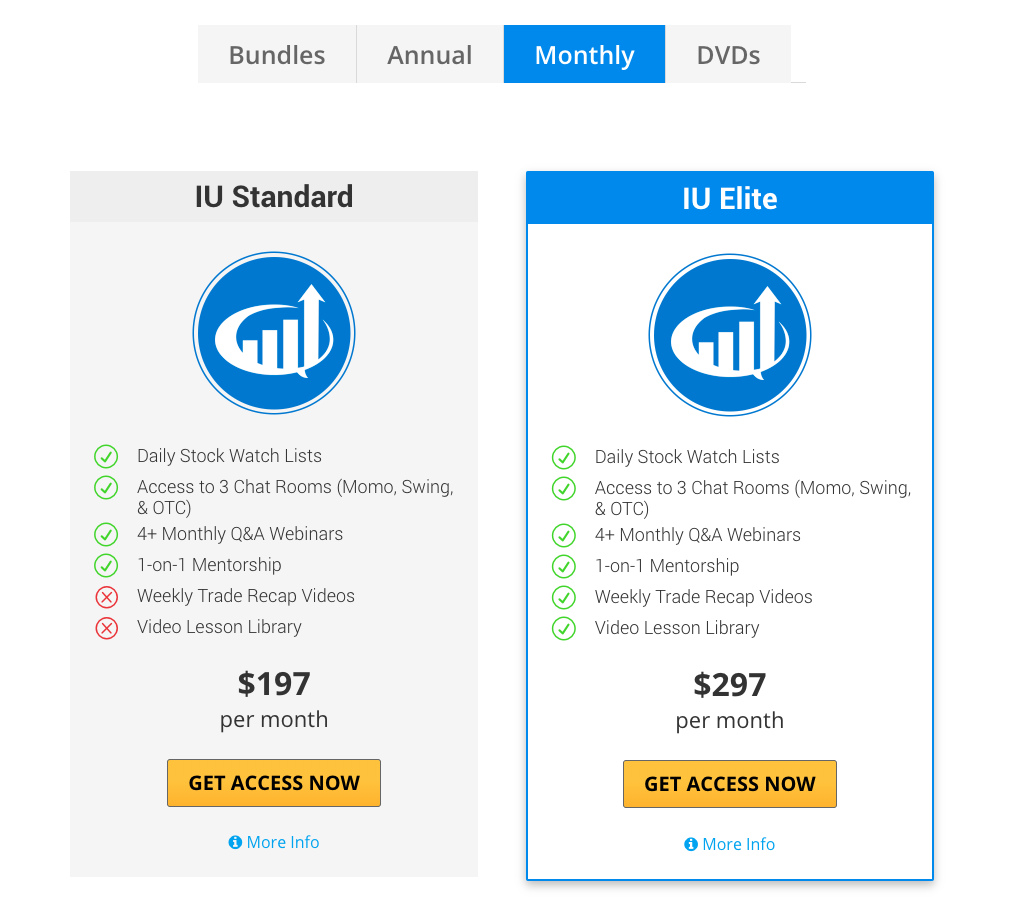Click red X beside Standard Video Lesson Library

106,628
